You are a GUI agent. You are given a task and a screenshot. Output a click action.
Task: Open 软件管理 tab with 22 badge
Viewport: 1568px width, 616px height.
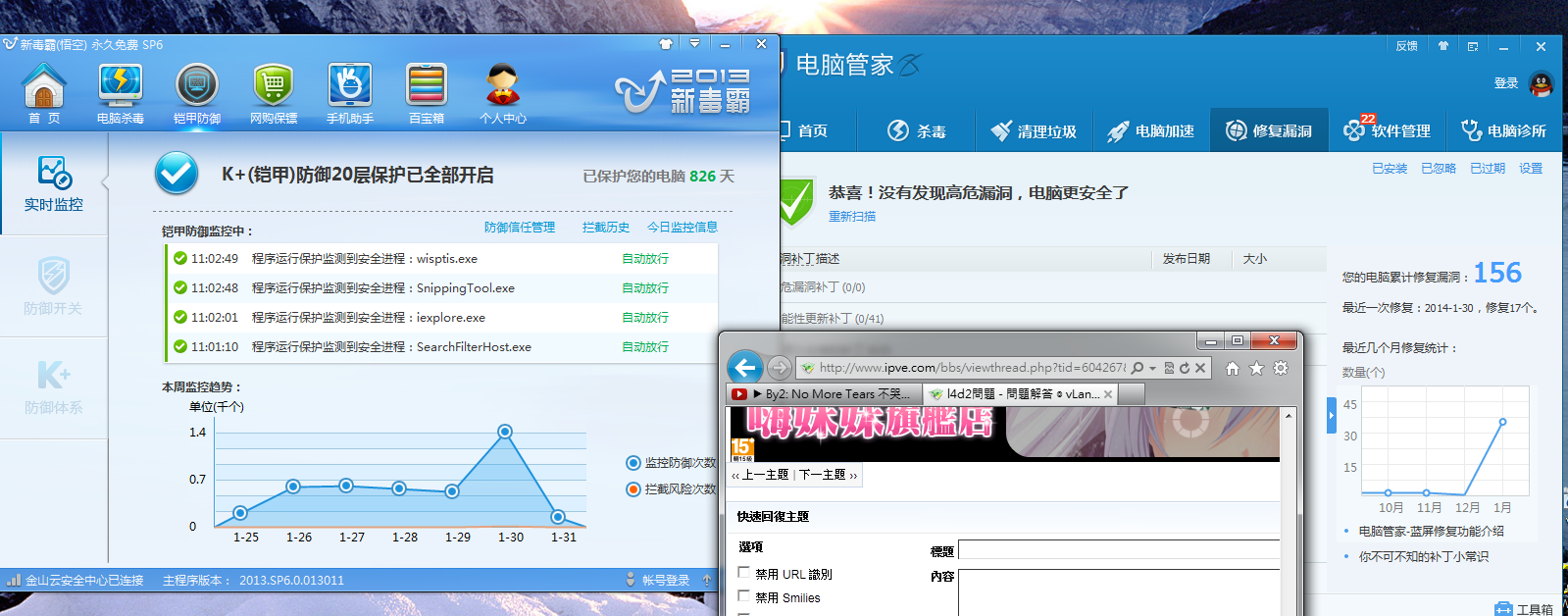1387,130
